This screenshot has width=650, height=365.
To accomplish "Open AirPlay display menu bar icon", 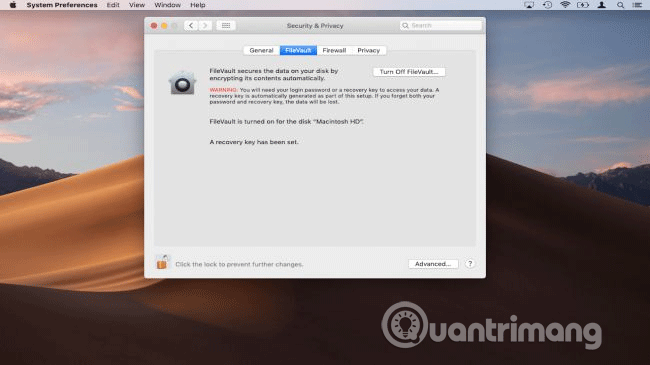I will click(529, 5).
